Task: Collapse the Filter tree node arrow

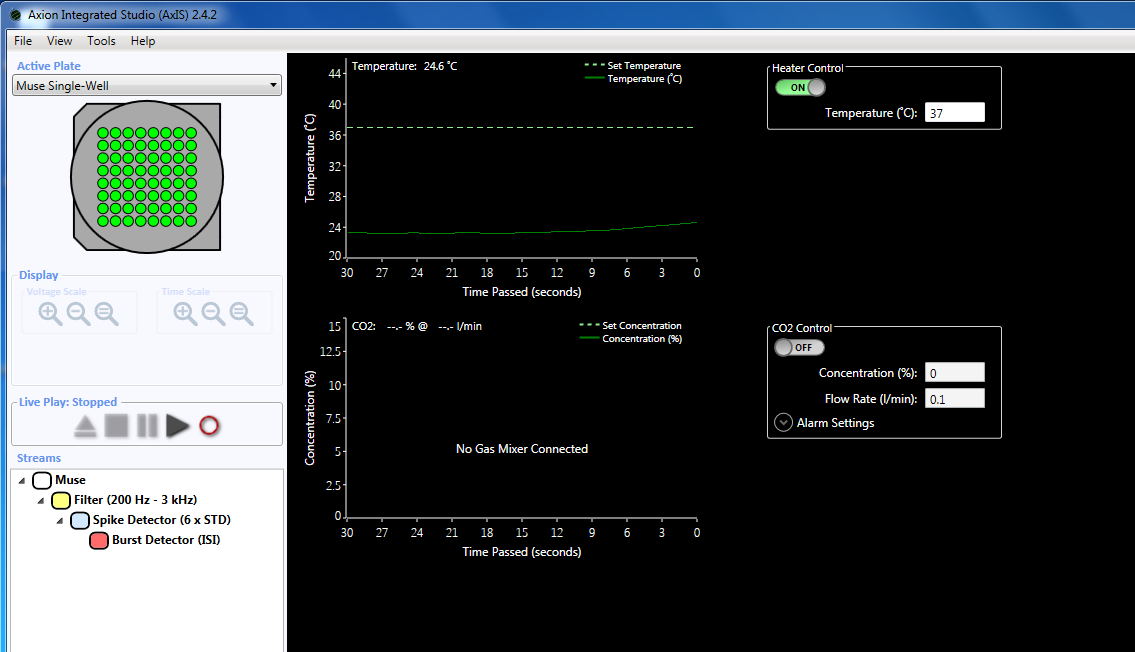Action: [41, 501]
